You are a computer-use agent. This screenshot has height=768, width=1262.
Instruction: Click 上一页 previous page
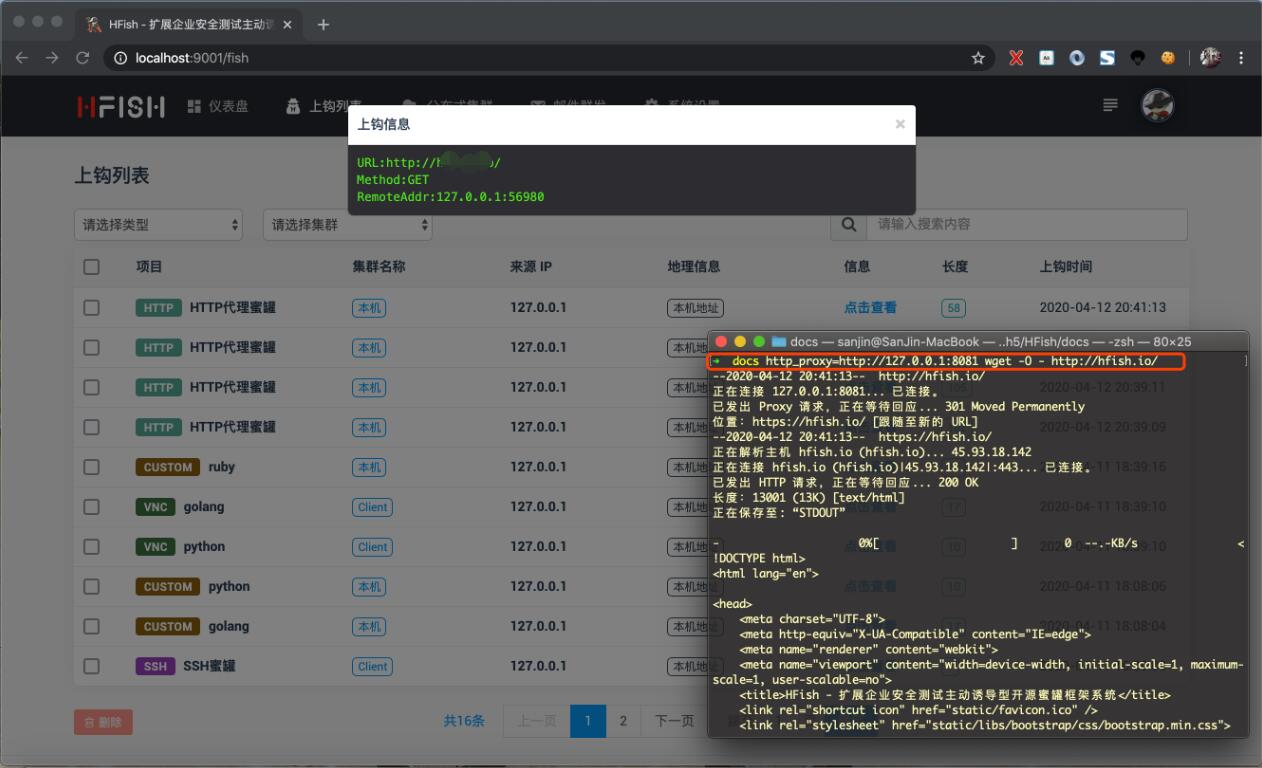536,721
